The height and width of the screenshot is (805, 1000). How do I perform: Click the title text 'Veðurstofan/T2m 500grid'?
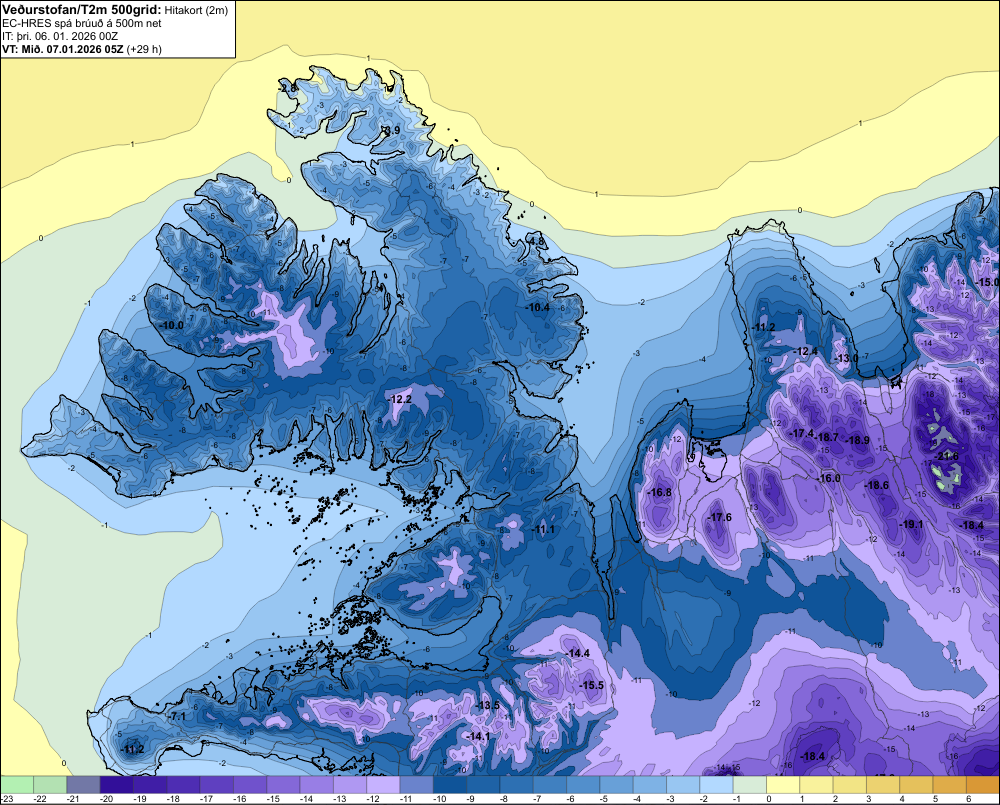pyautogui.click(x=80, y=10)
